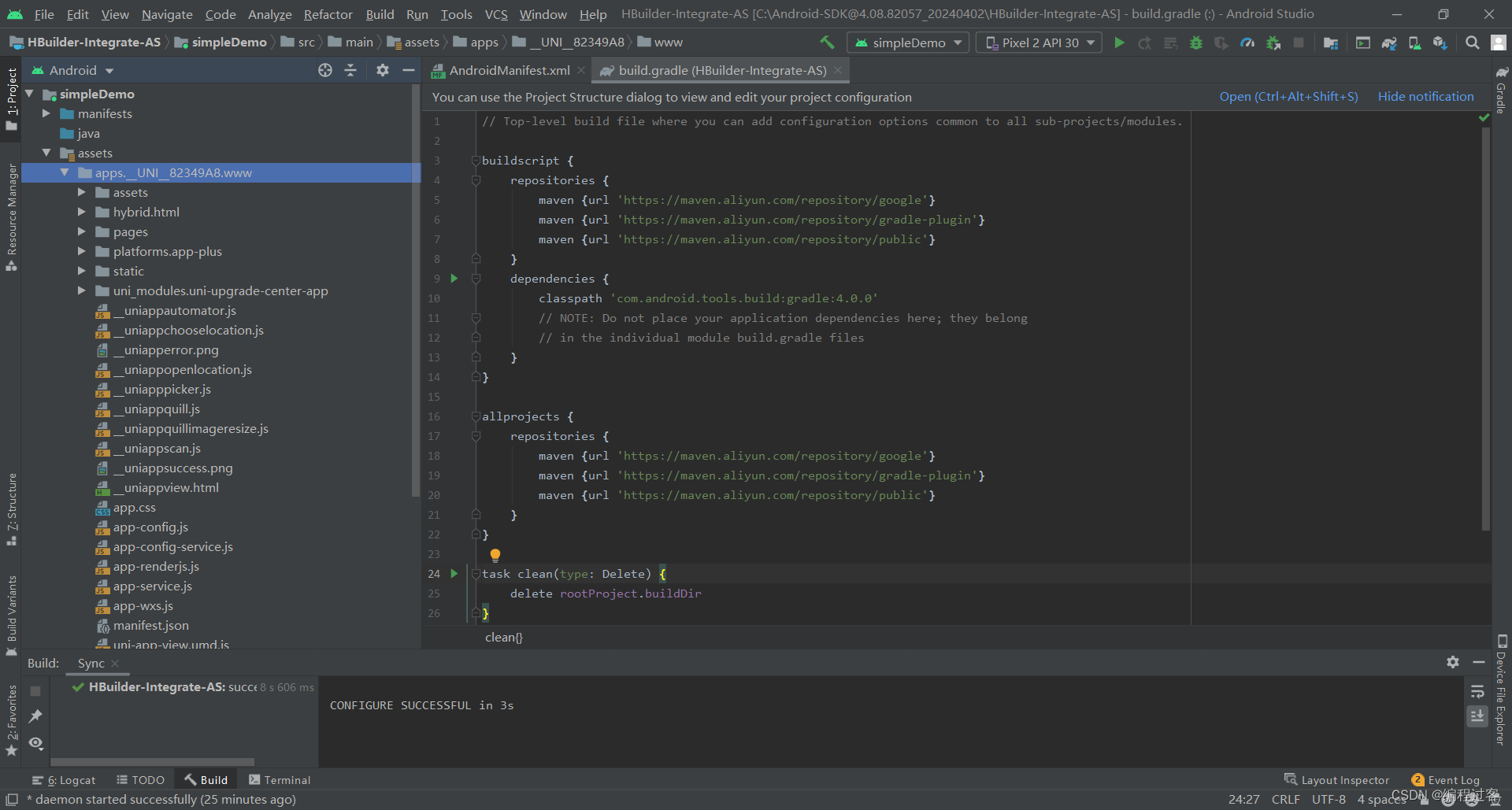This screenshot has height=810, width=1512.
Task: Run the simpleDemo app with play icon
Action: click(1119, 43)
